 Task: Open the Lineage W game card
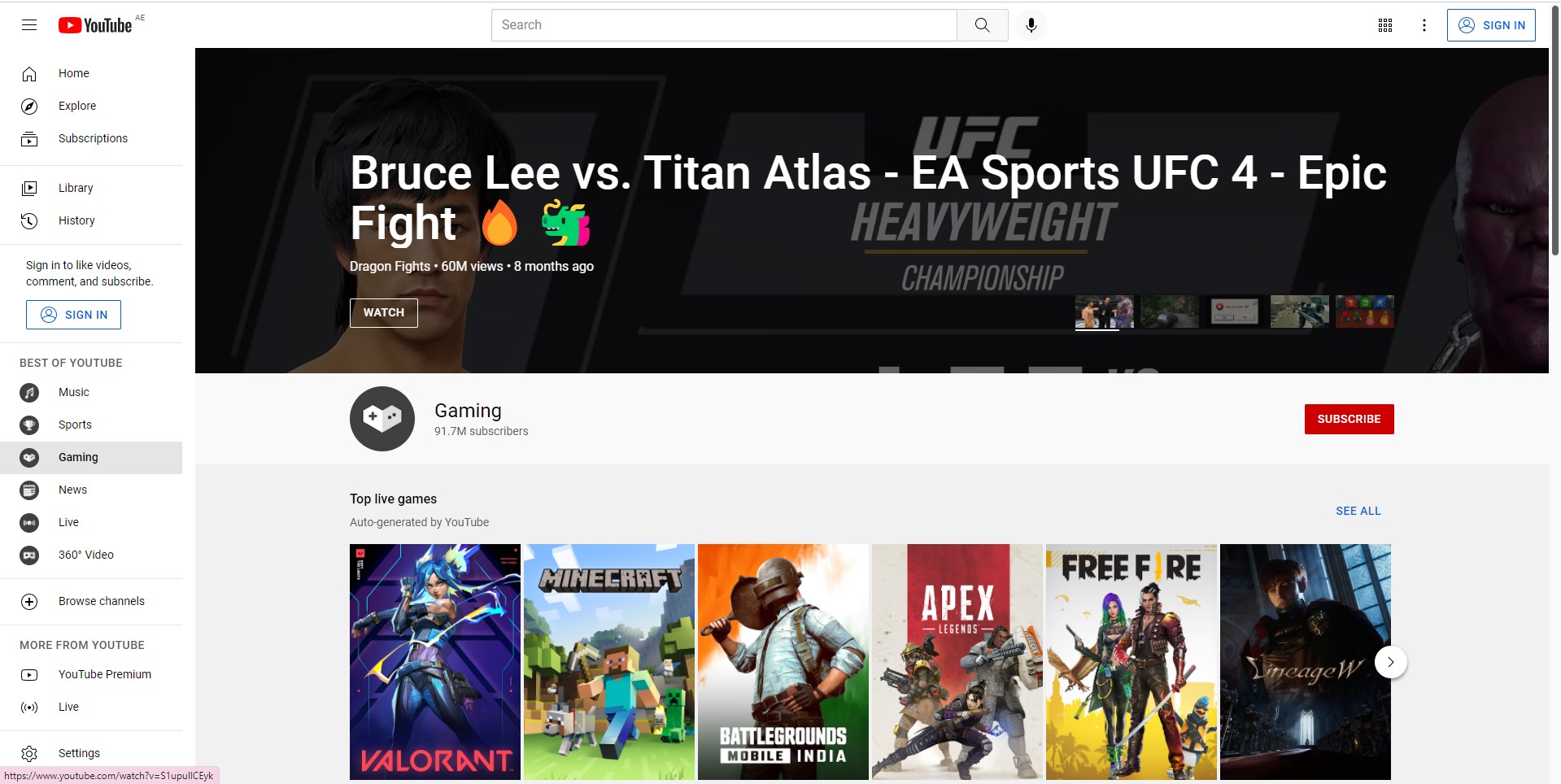coord(1306,662)
